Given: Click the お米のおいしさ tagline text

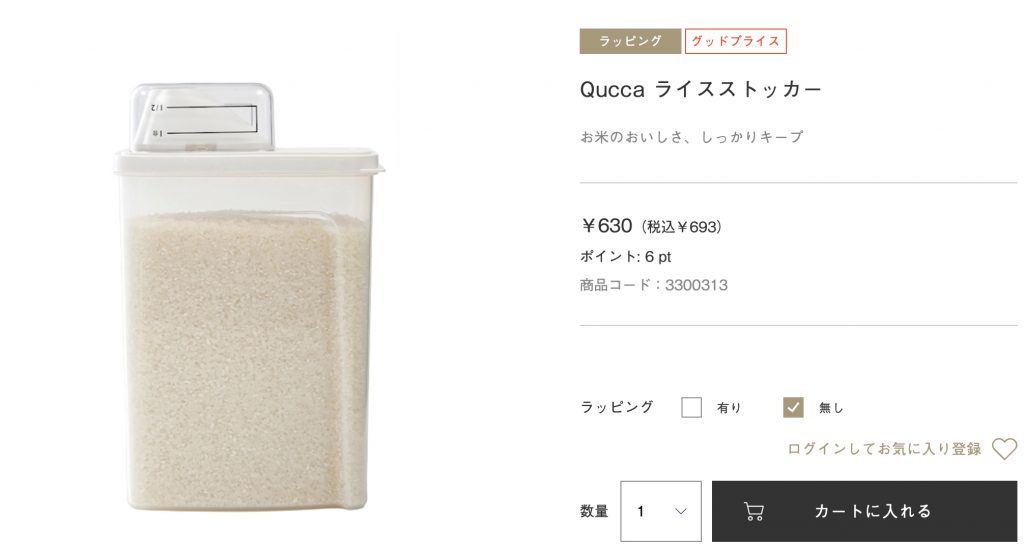Looking at the screenshot, I should [x=692, y=137].
